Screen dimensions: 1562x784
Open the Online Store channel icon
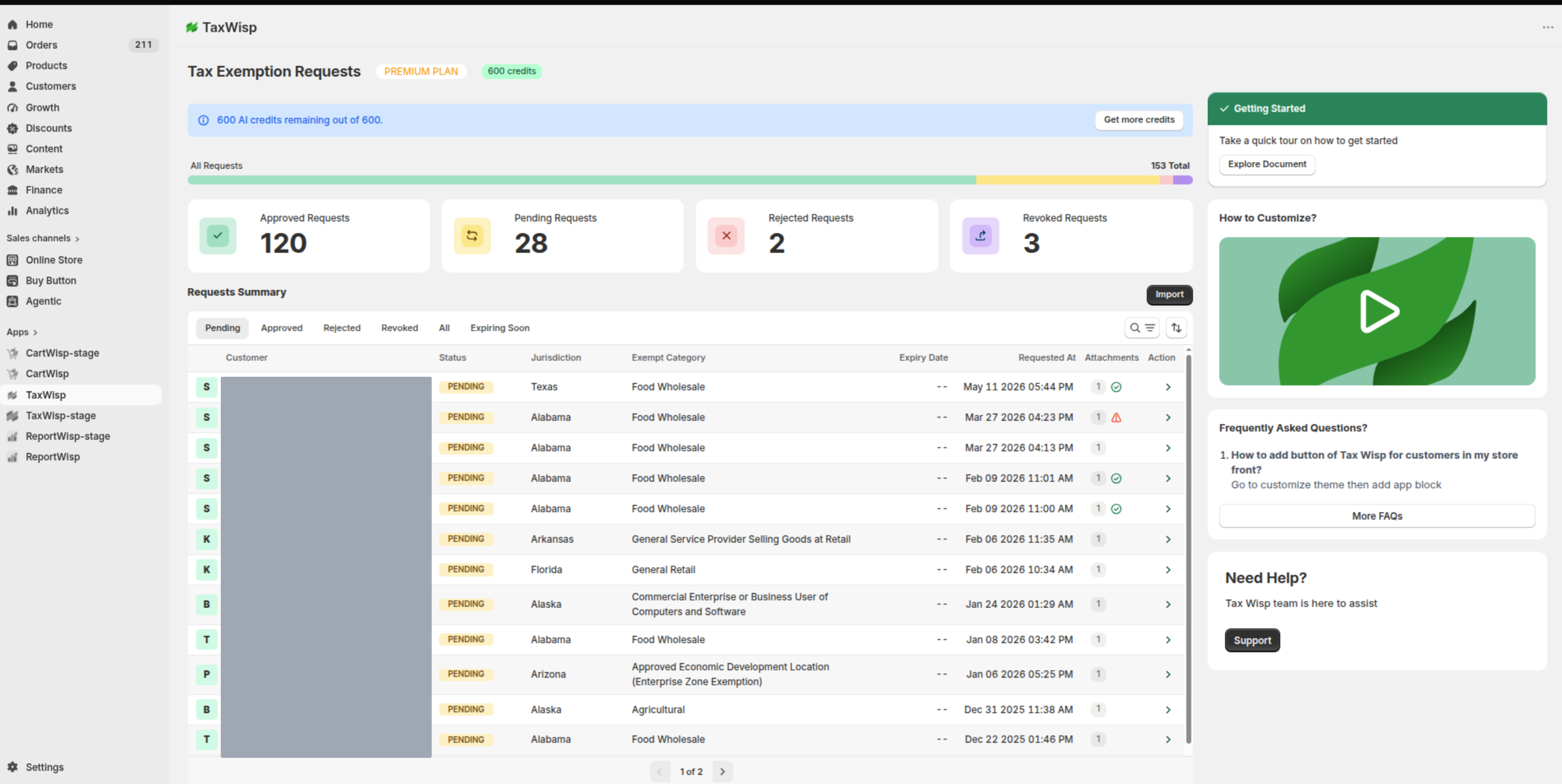pos(12,260)
